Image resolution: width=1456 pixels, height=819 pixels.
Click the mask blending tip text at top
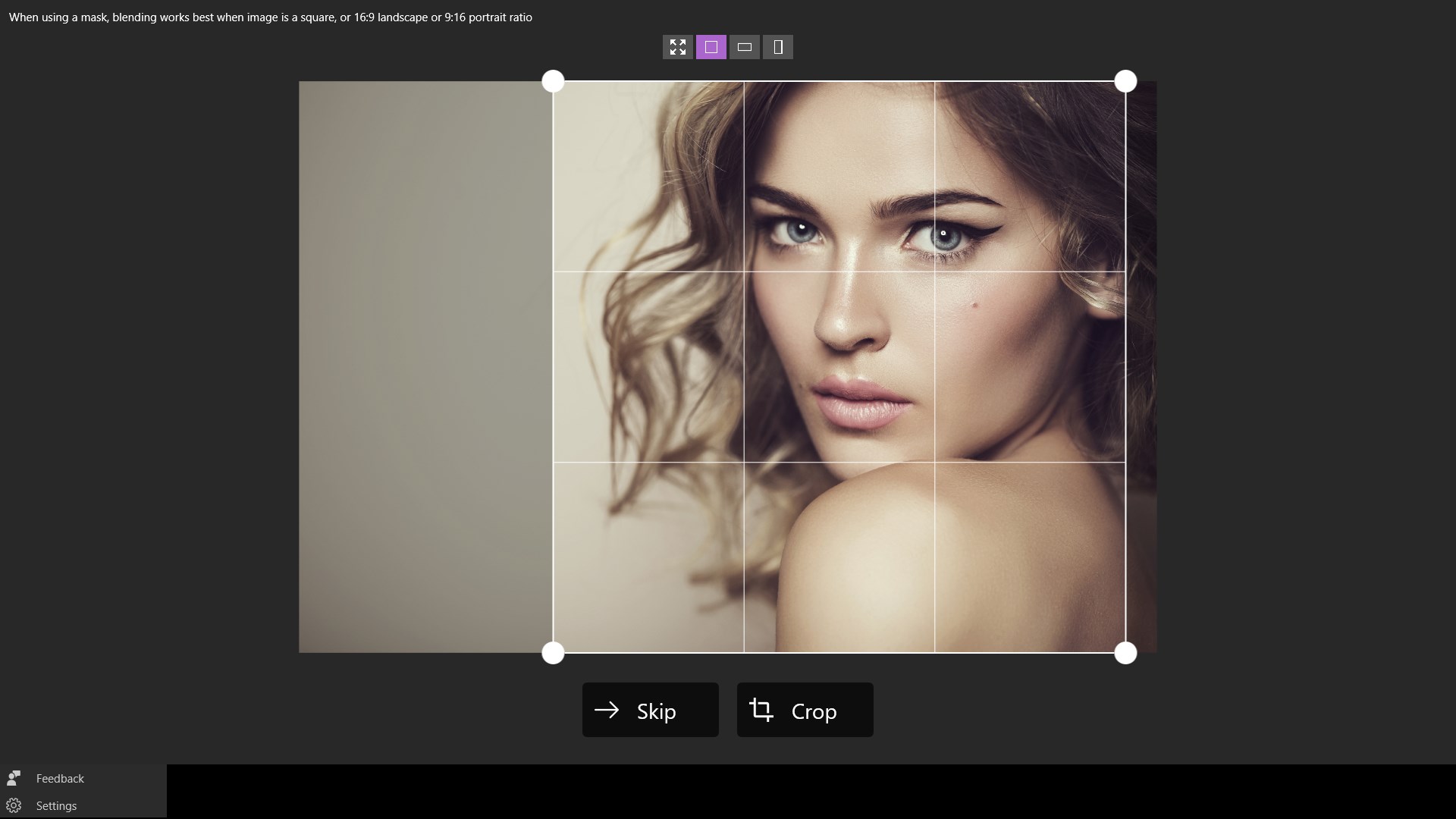(x=270, y=17)
